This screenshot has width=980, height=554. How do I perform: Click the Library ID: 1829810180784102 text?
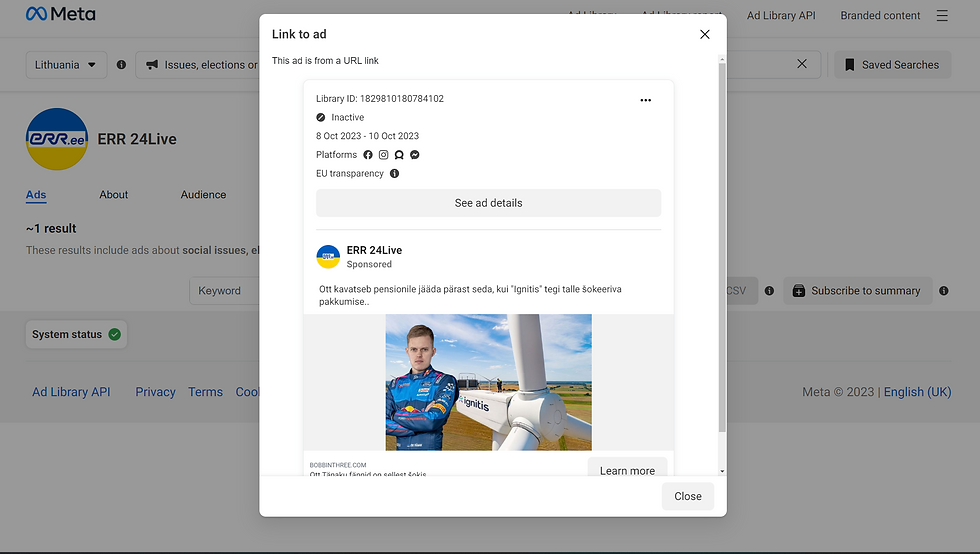[x=379, y=99]
